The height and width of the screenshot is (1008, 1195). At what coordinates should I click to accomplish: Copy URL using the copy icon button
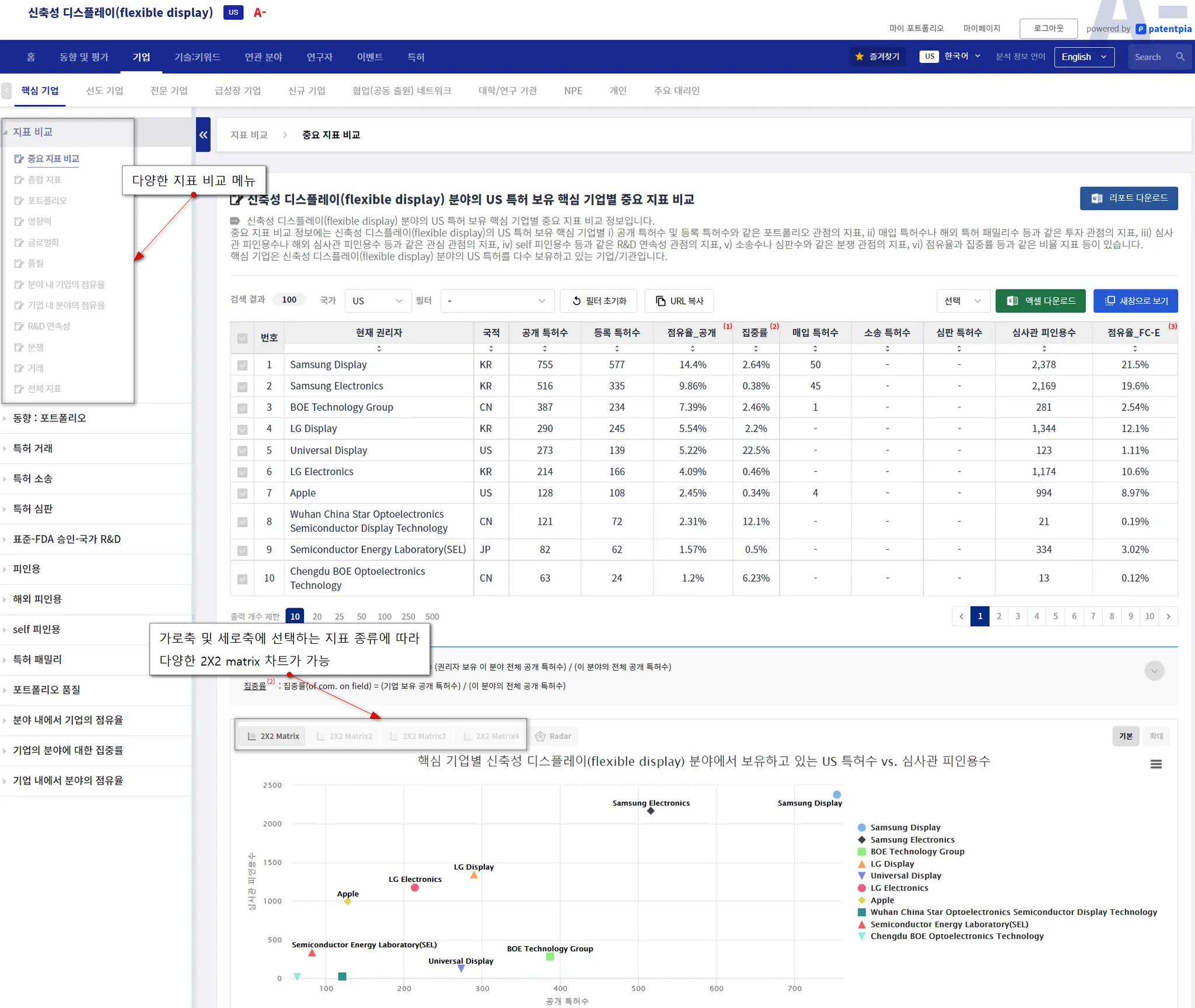pyautogui.click(x=679, y=301)
